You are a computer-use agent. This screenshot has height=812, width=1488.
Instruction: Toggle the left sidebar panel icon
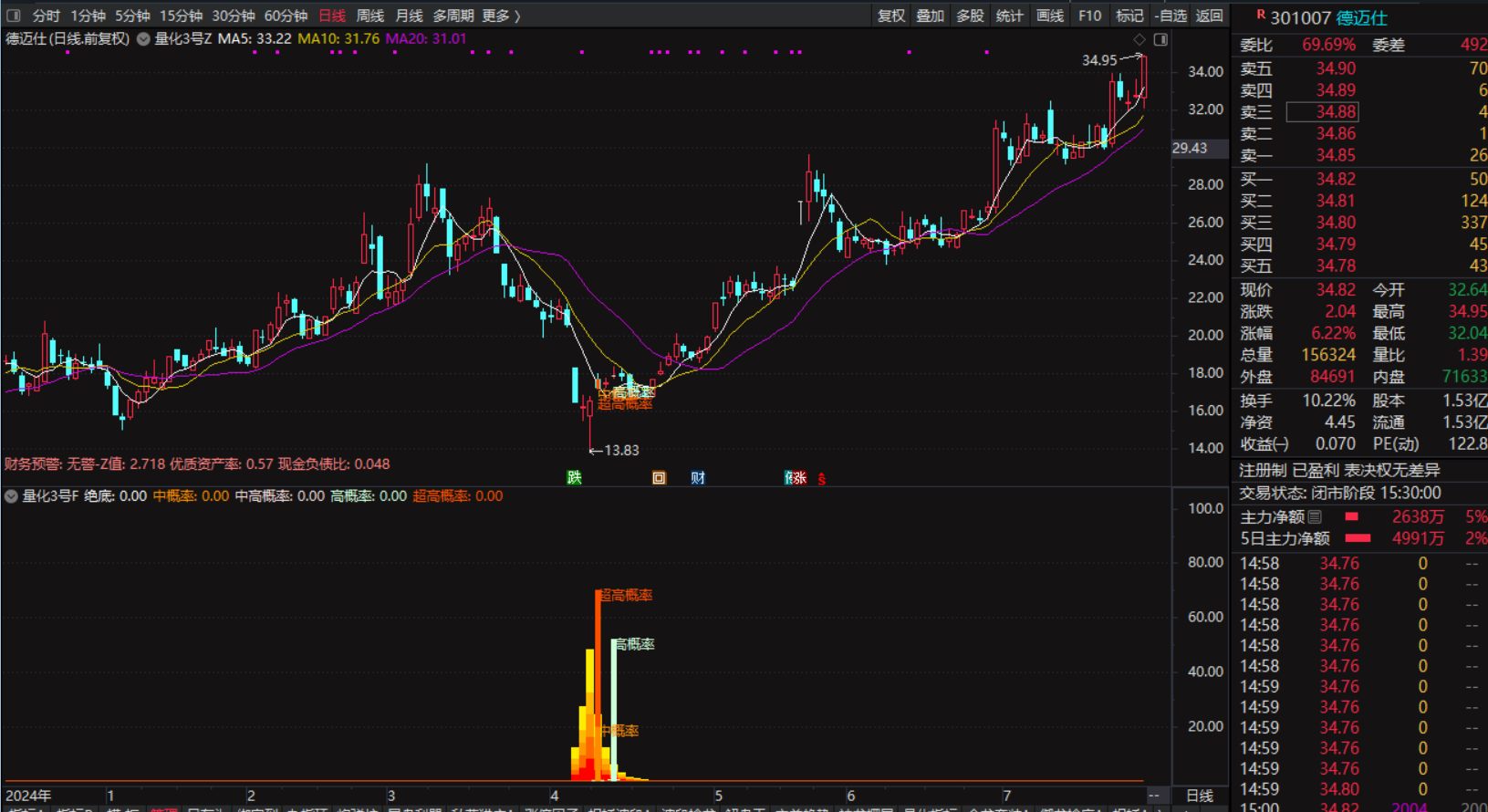click(x=14, y=16)
